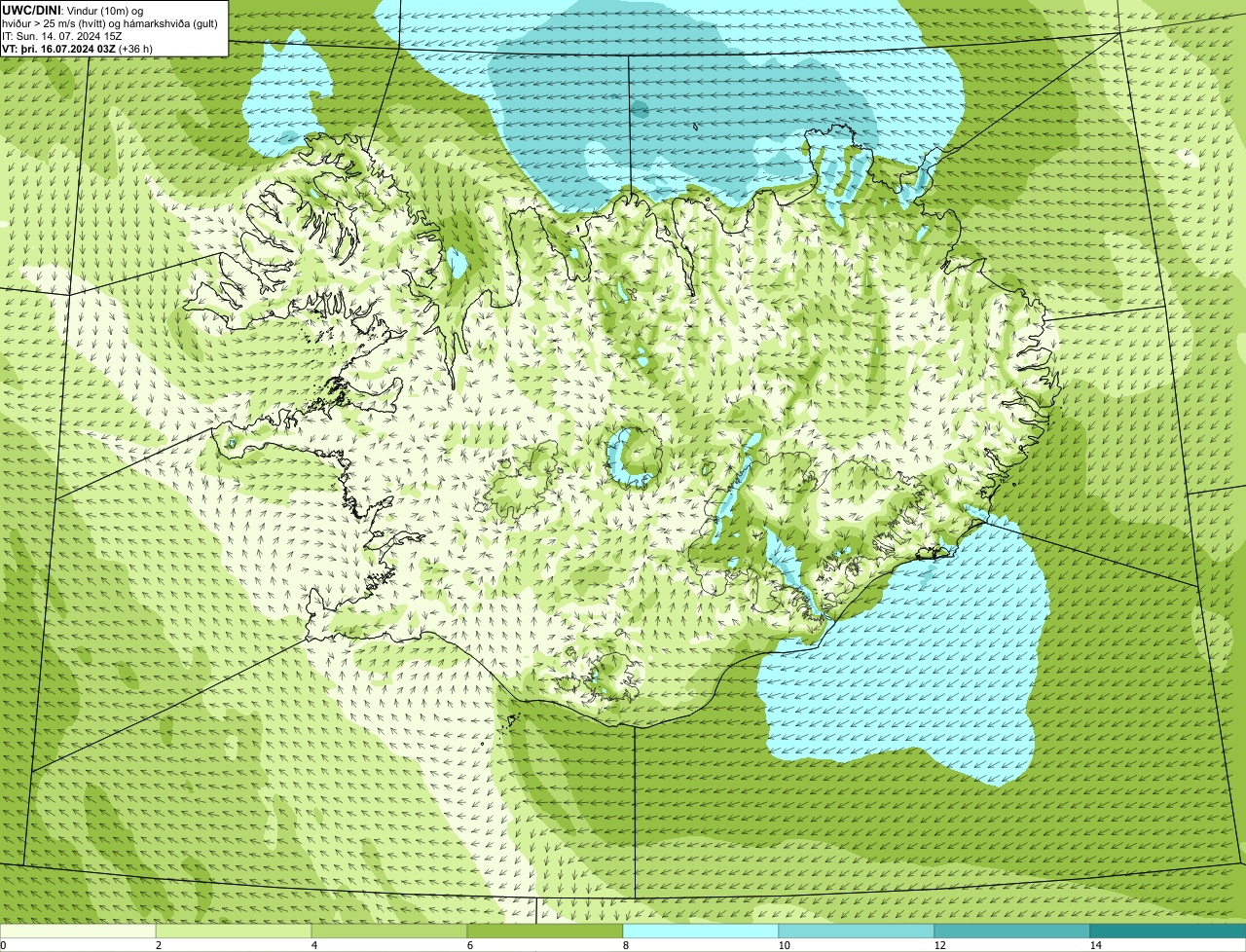Click the "VT: þri. 16.07.2024 03Z (+36 h)" line
This screenshot has height=952, width=1246.
click(79, 49)
